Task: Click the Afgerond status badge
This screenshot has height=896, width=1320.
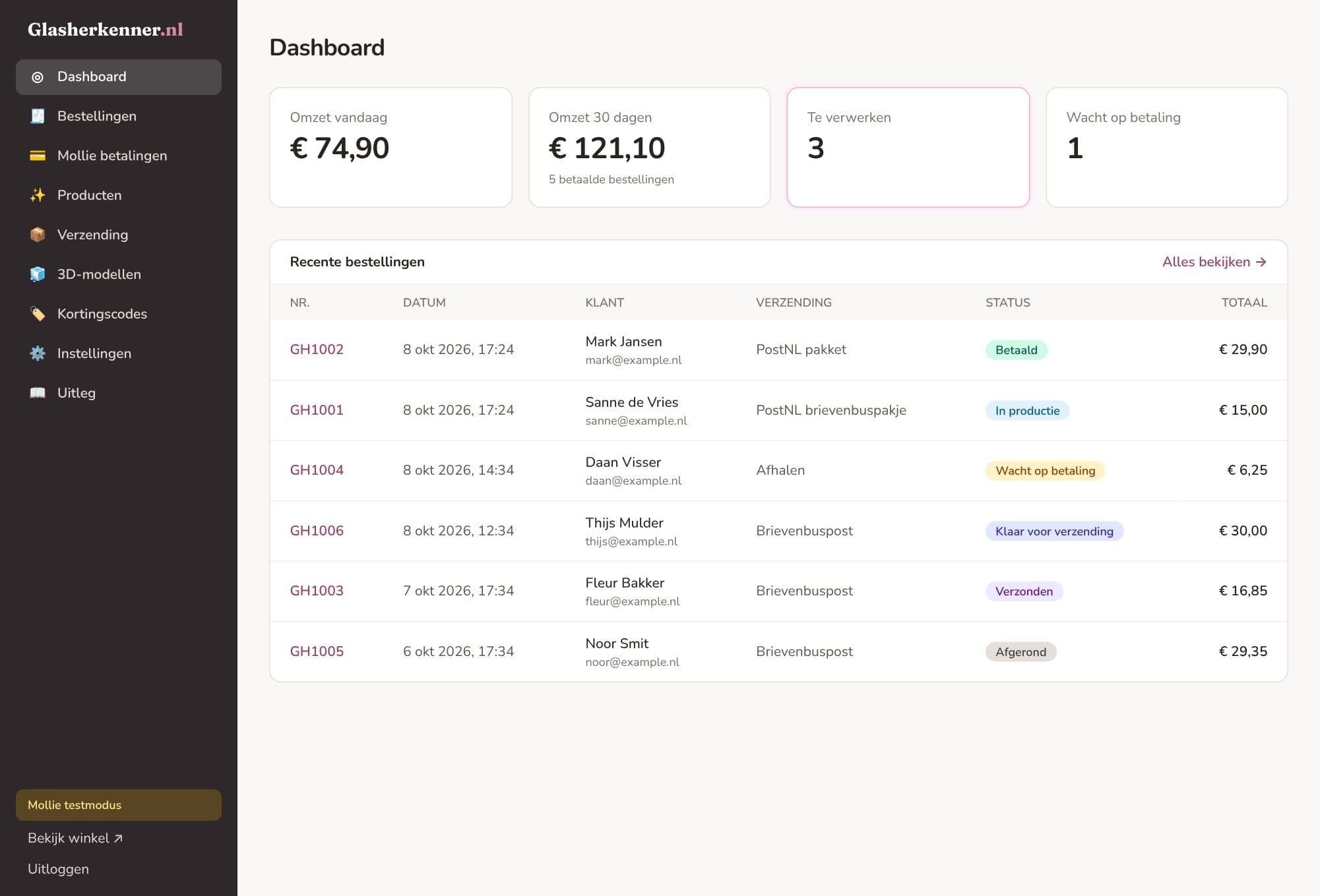Action: click(x=1021, y=652)
